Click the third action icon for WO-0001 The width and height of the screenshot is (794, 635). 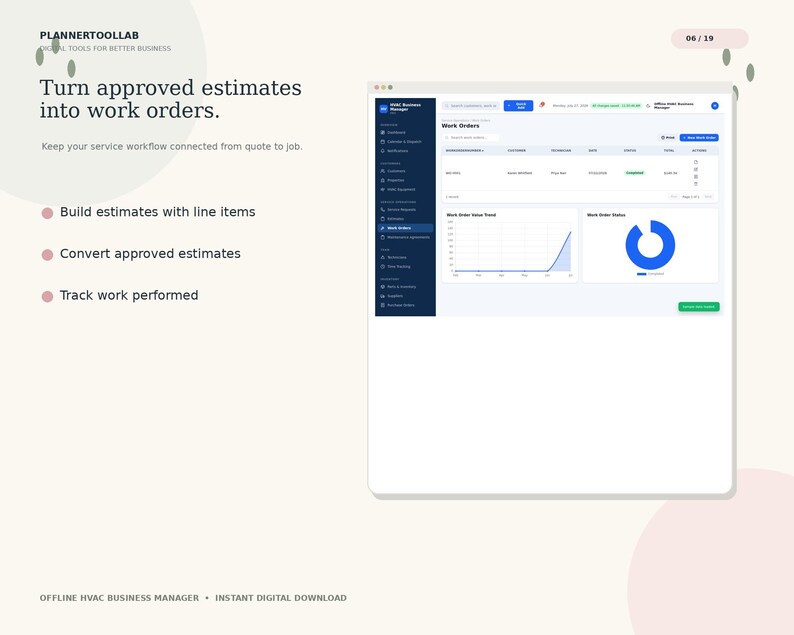pos(696,177)
